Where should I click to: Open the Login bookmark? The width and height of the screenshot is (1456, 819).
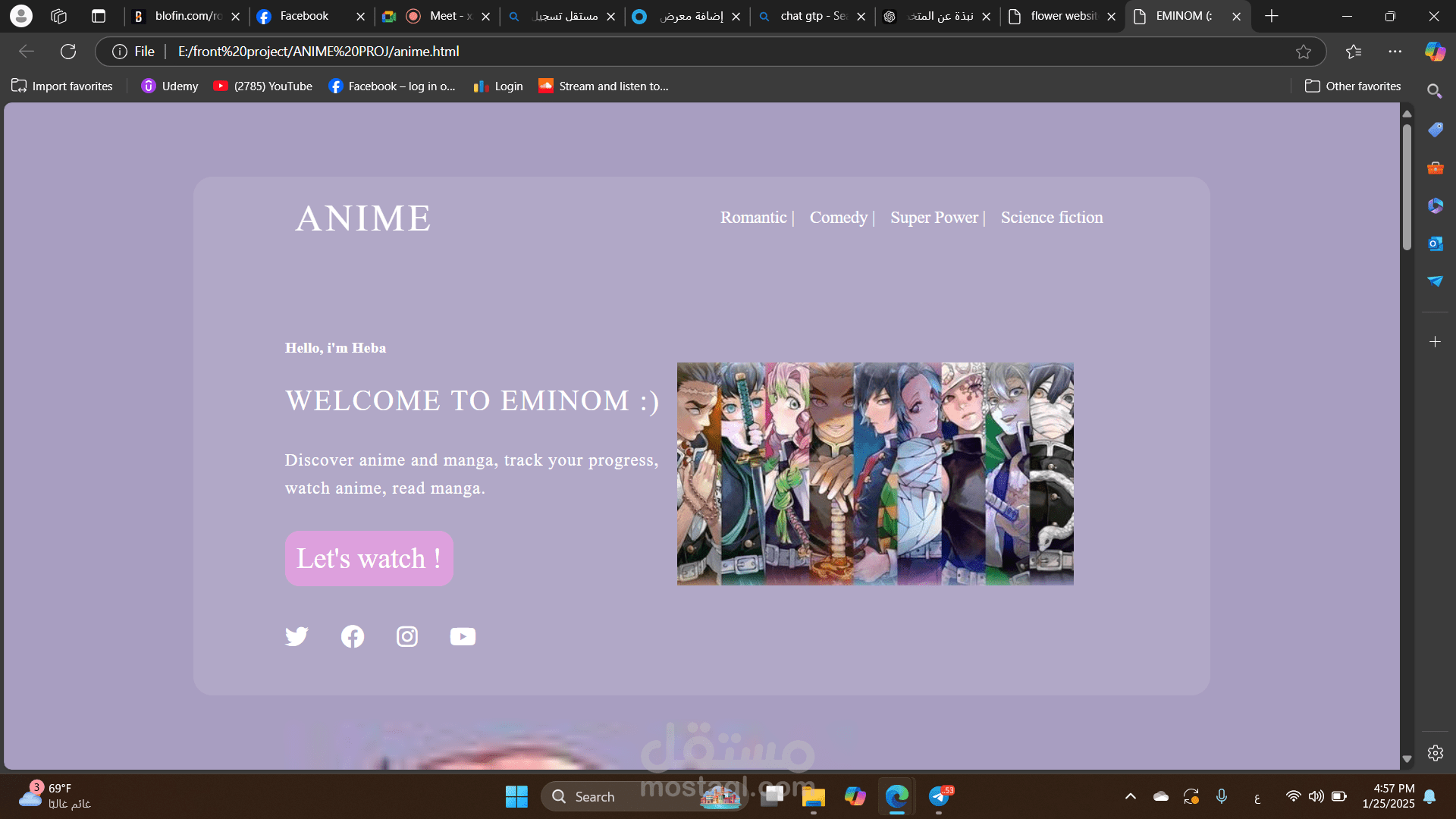click(x=498, y=86)
